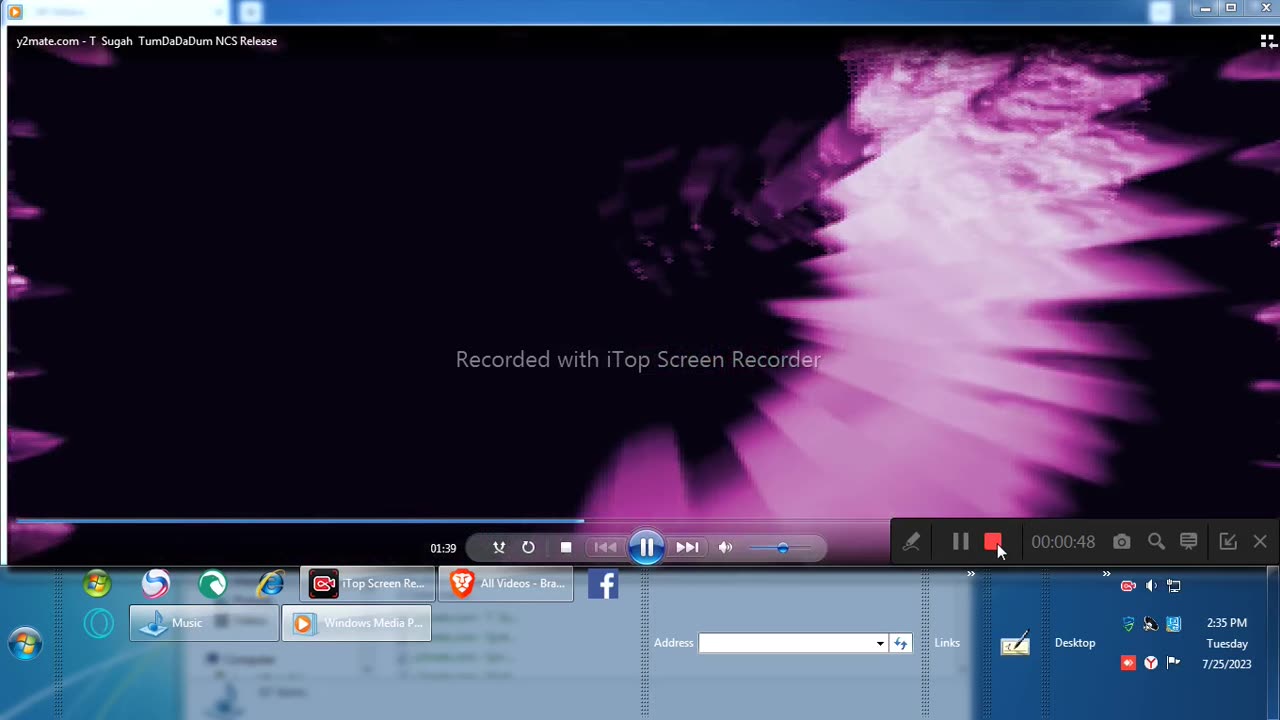
Task: Open the Windows Start orb
Action: 25,644
